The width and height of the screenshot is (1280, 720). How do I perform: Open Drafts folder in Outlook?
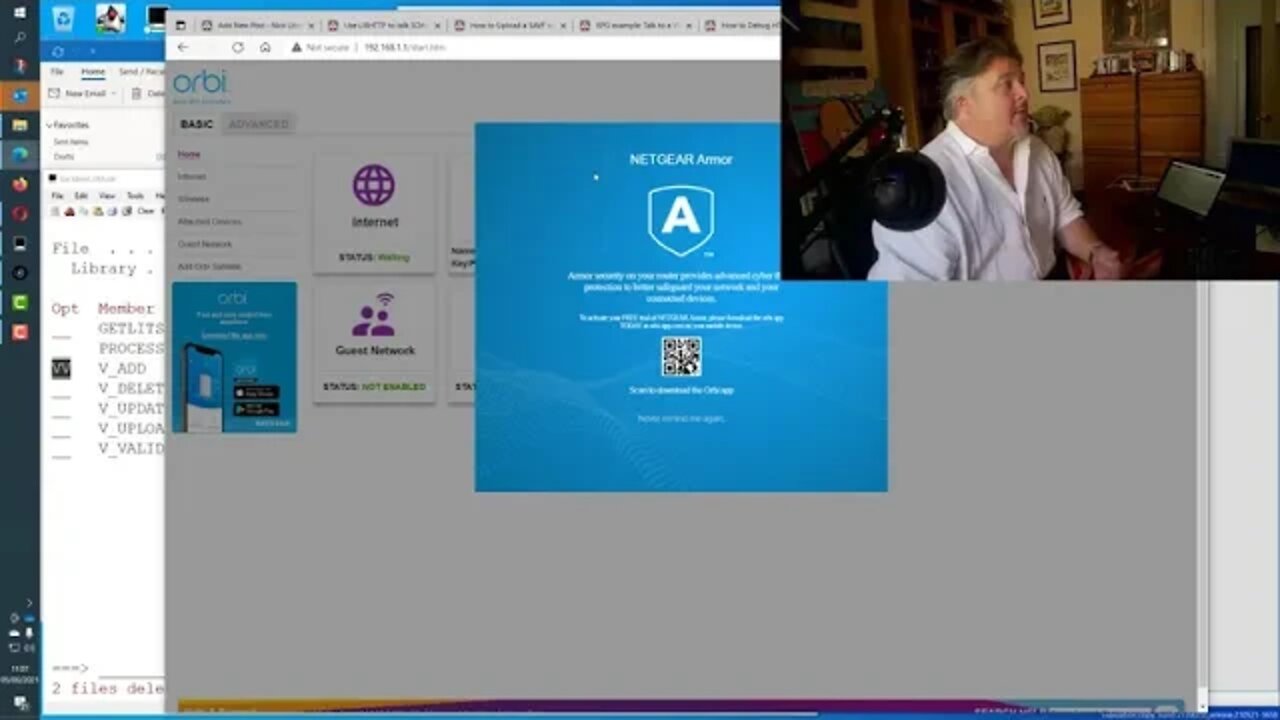pos(64,157)
